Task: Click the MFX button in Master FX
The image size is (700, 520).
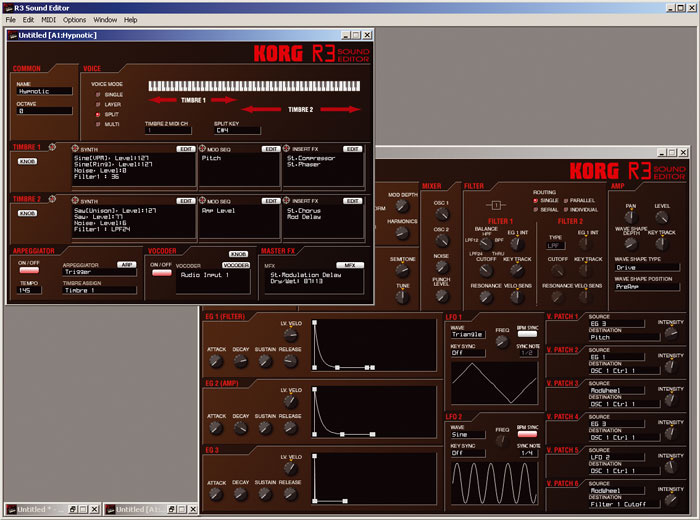Action: click(x=350, y=265)
